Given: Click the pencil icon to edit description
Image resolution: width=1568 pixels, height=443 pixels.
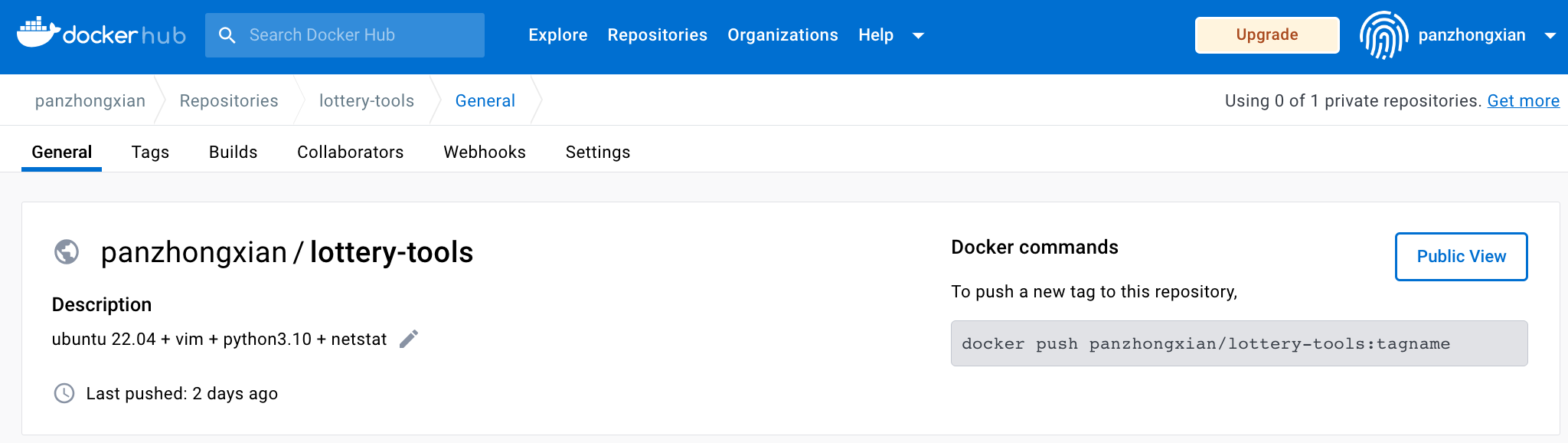Looking at the screenshot, I should 410,339.
